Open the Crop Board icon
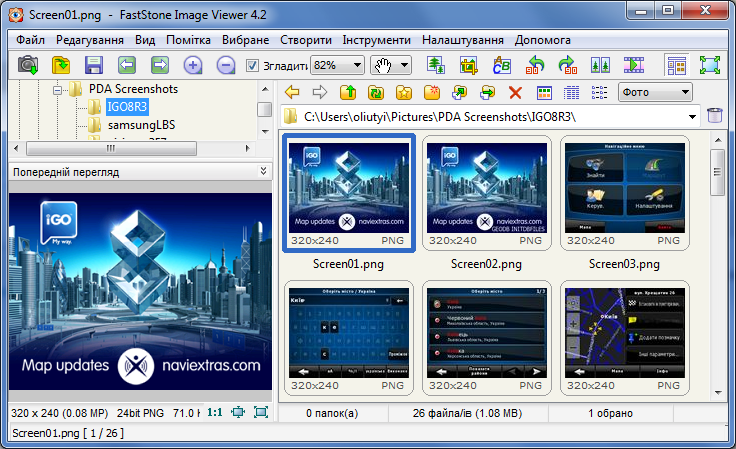This screenshot has width=736, height=449. click(468, 65)
